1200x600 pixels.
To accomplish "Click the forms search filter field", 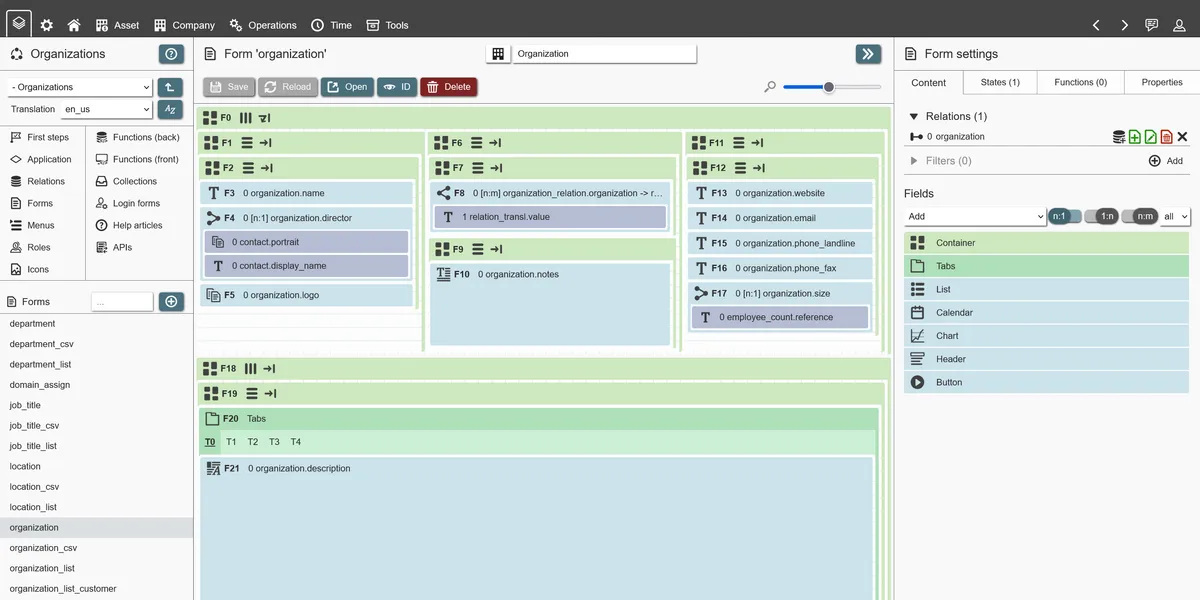I will tap(122, 301).
